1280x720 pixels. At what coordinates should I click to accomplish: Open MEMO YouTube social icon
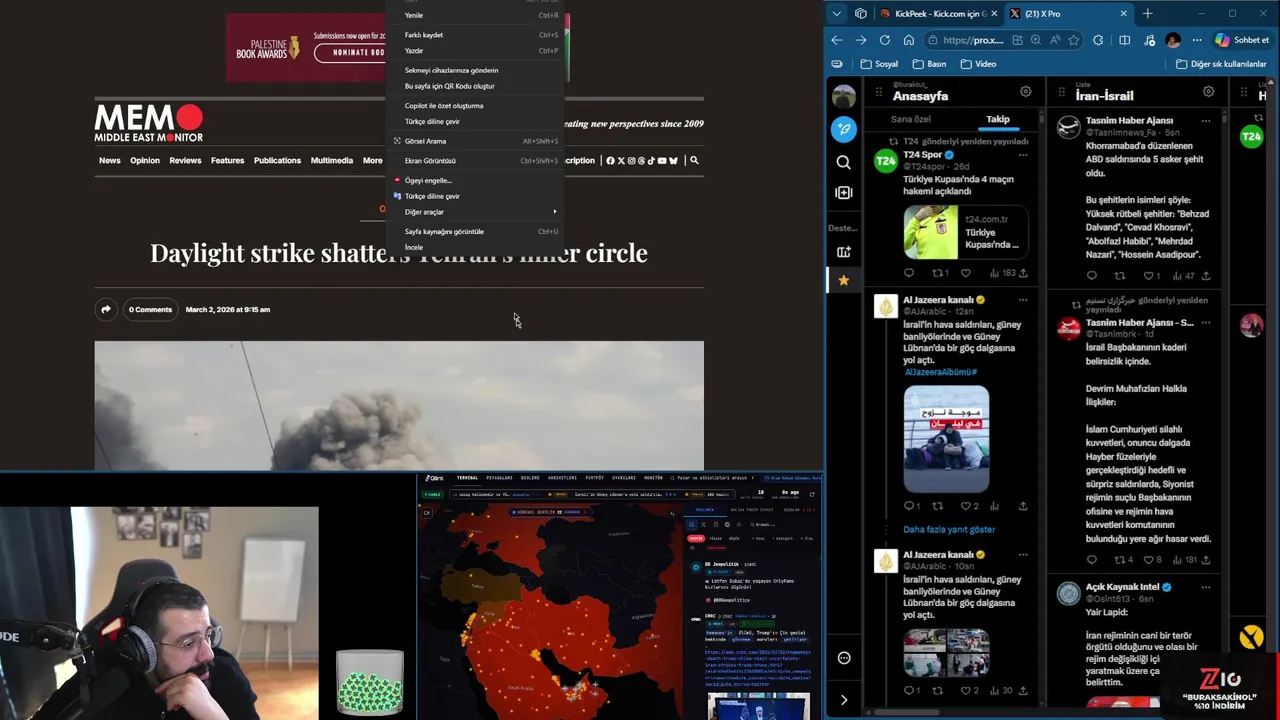pos(661,160)
